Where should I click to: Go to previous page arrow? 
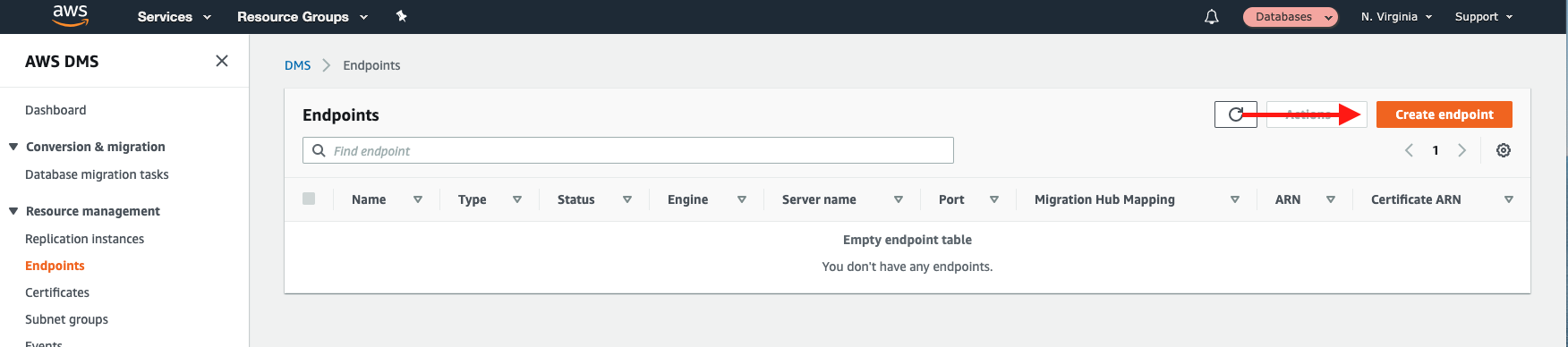pyautogui.click(x=1409, y=150)
